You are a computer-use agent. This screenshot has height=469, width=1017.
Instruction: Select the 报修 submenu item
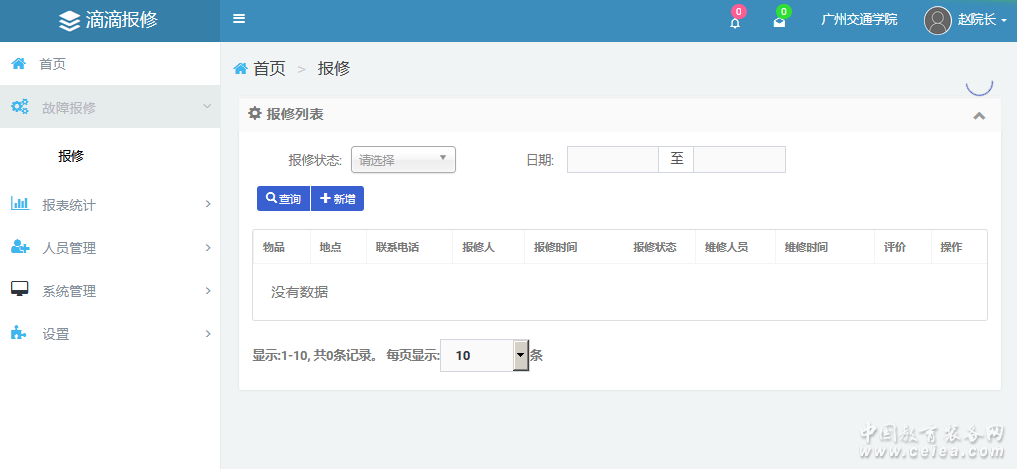tap(71, 156)
